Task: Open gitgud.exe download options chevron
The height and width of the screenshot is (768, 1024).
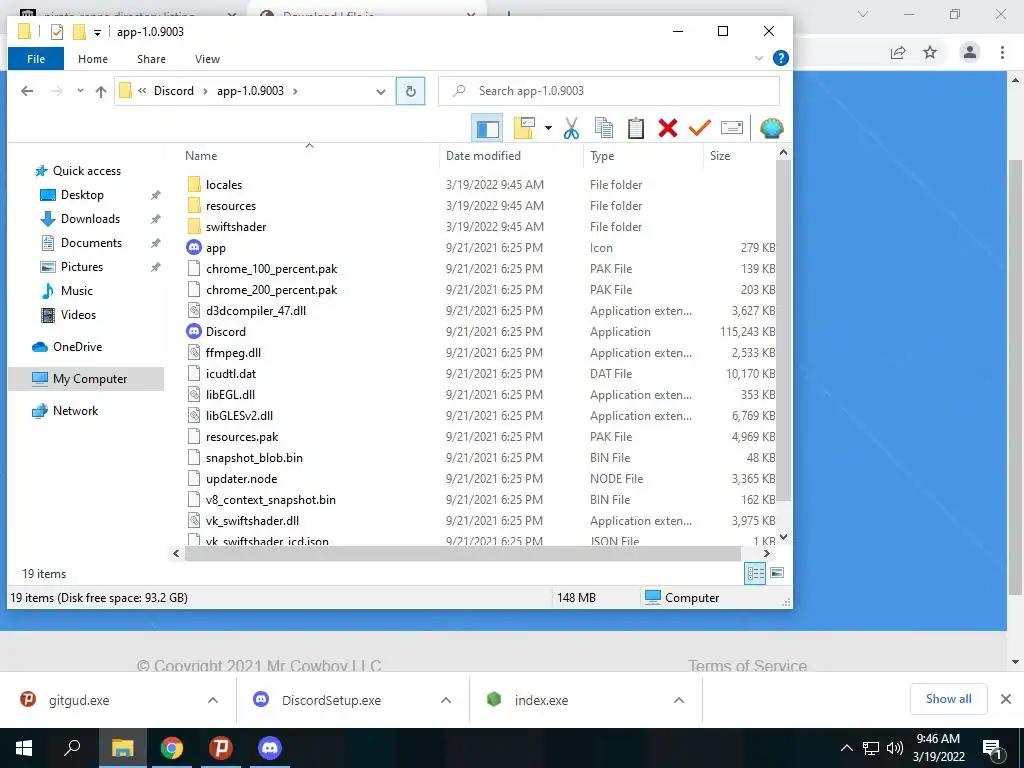Action: click(213, 700)
